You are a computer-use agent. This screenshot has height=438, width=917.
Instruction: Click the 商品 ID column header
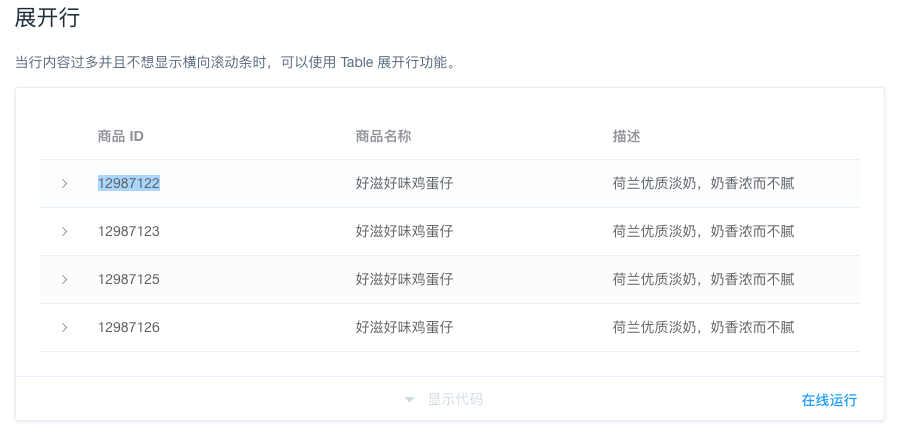[121, 136]
